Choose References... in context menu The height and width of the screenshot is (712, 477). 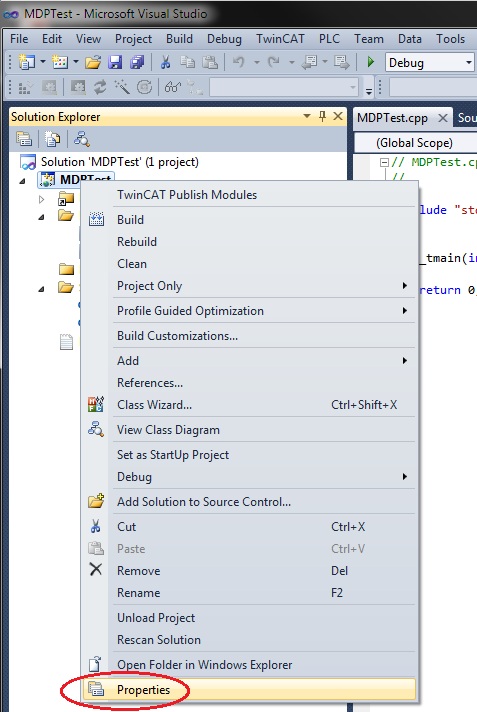click(x=249, y=383)
